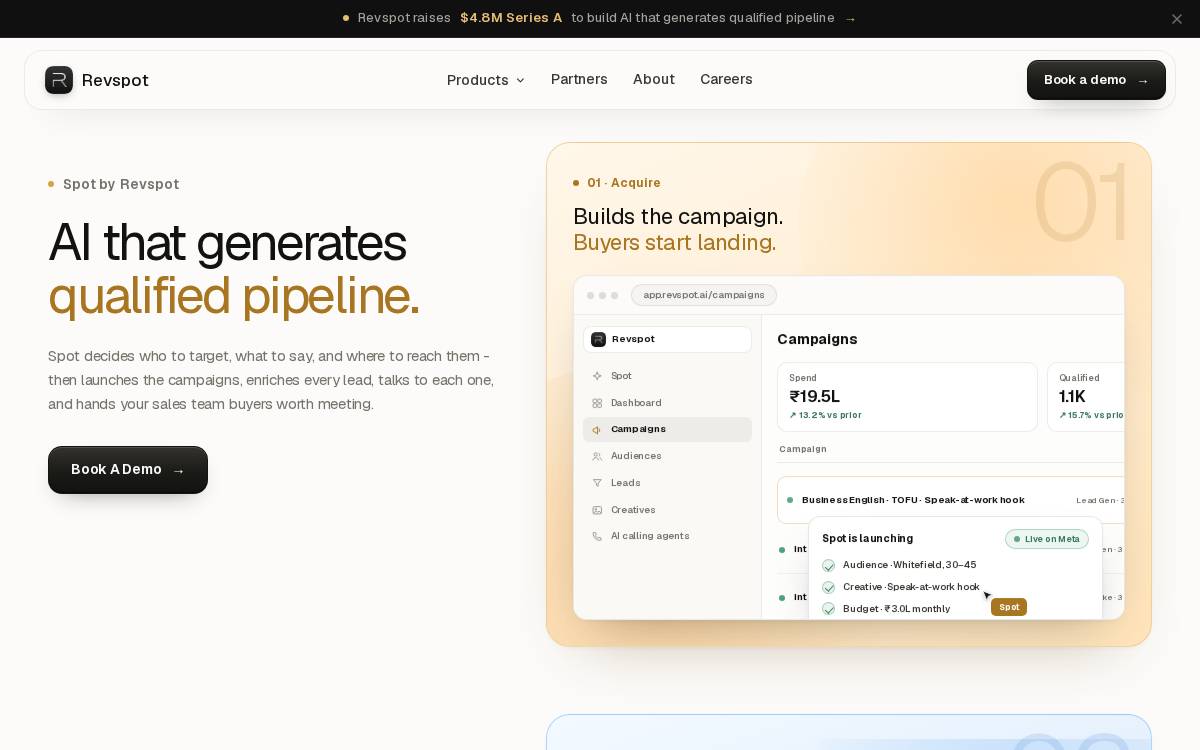Click the Business English TOFU campaign row
1200x750 pixels.
(x=950, y=500)
